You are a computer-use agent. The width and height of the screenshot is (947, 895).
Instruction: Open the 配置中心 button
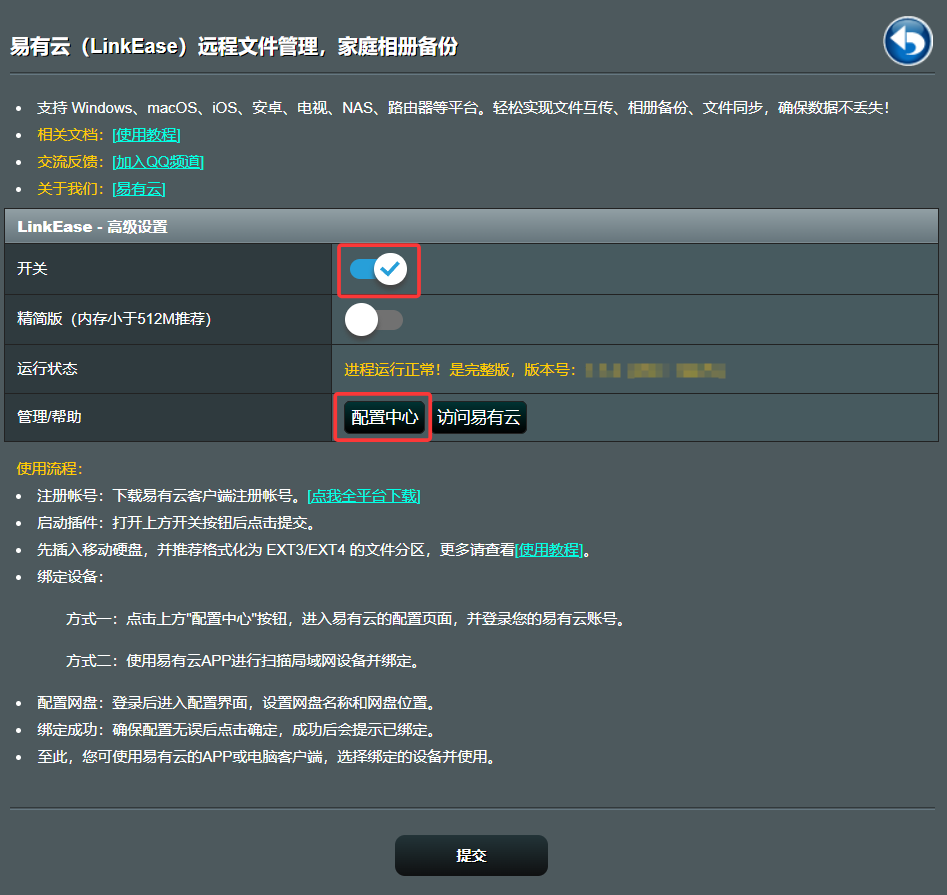tap(384, 417)
